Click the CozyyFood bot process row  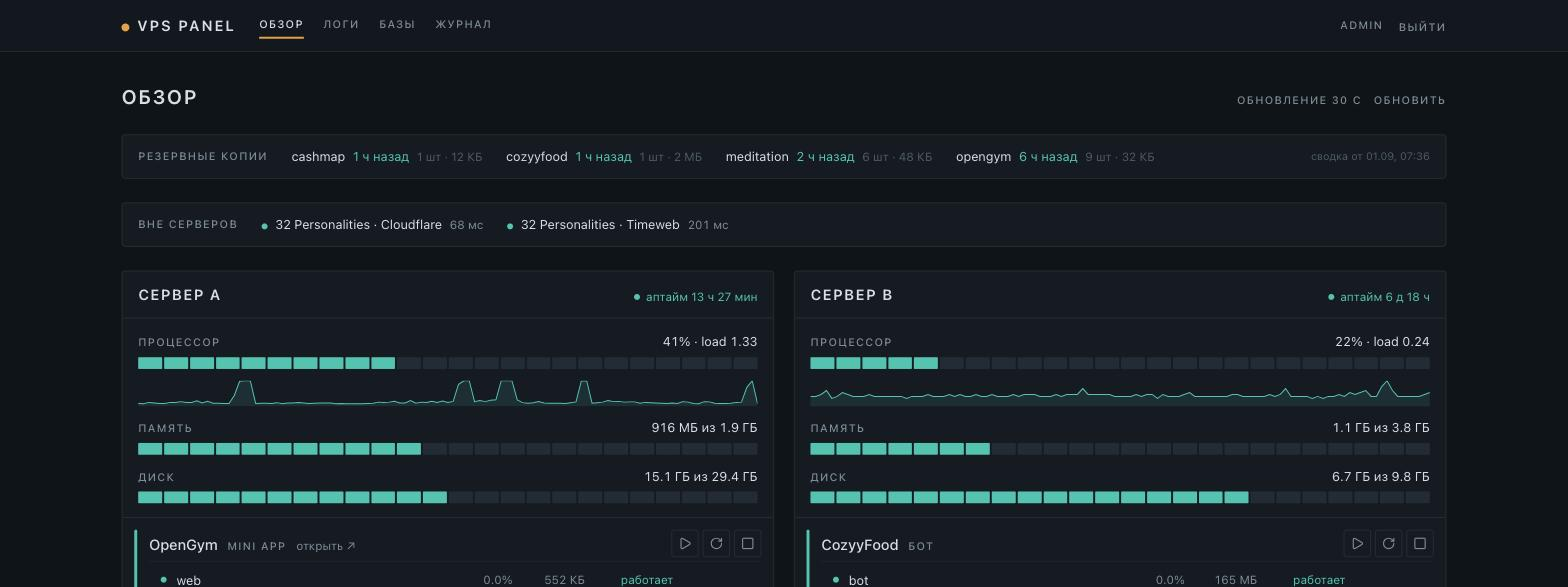pyautogui.click(x=1126, y=580)
